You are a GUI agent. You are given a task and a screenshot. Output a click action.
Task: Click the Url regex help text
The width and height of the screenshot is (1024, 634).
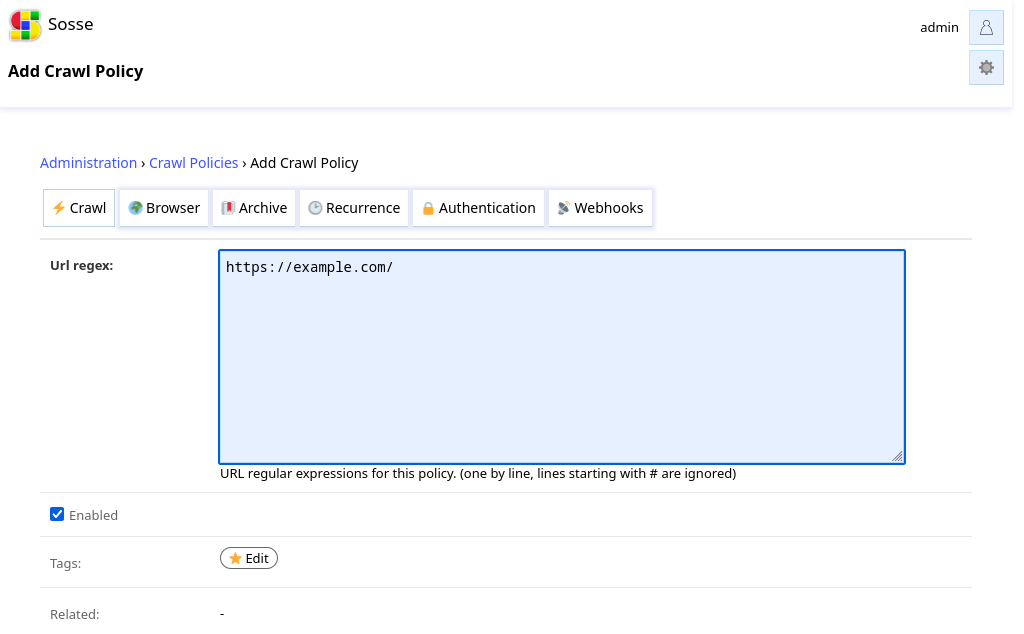[x=478, y=473]
